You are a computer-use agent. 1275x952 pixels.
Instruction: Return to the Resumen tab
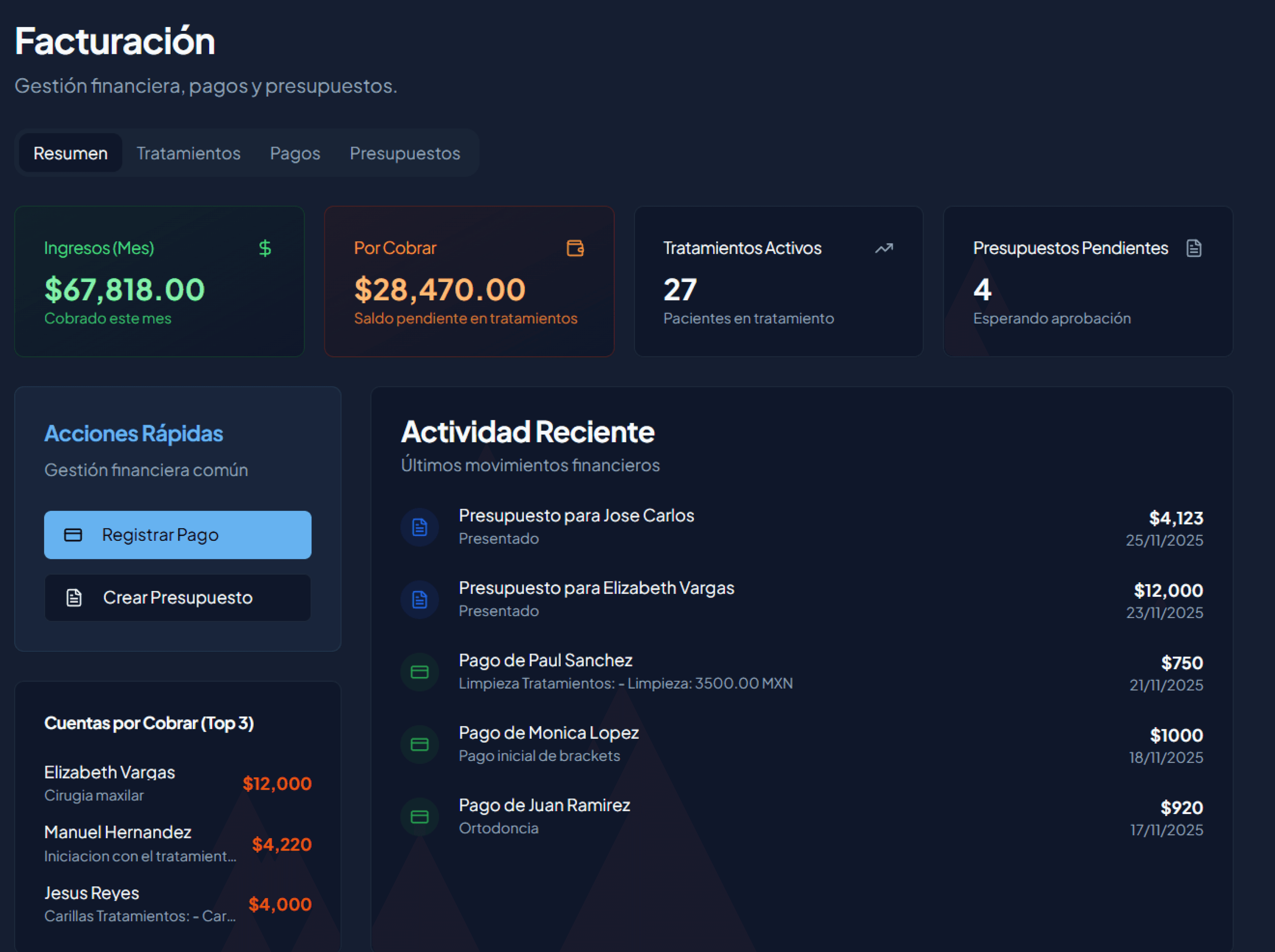coord(70,153)
